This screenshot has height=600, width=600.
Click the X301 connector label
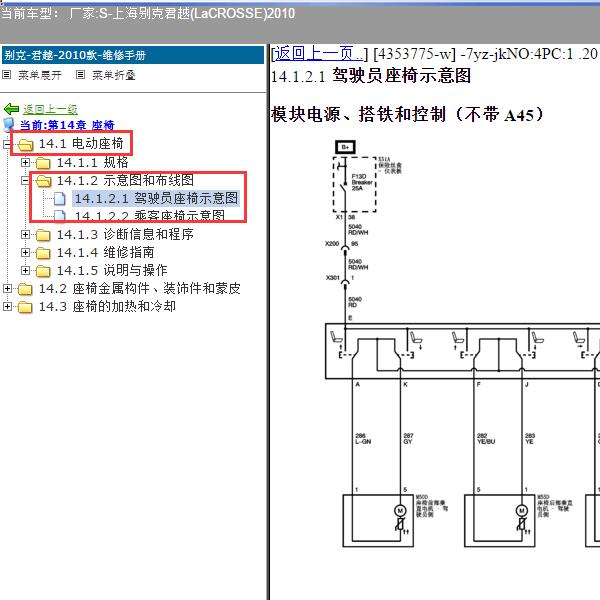tap(333, 277)
